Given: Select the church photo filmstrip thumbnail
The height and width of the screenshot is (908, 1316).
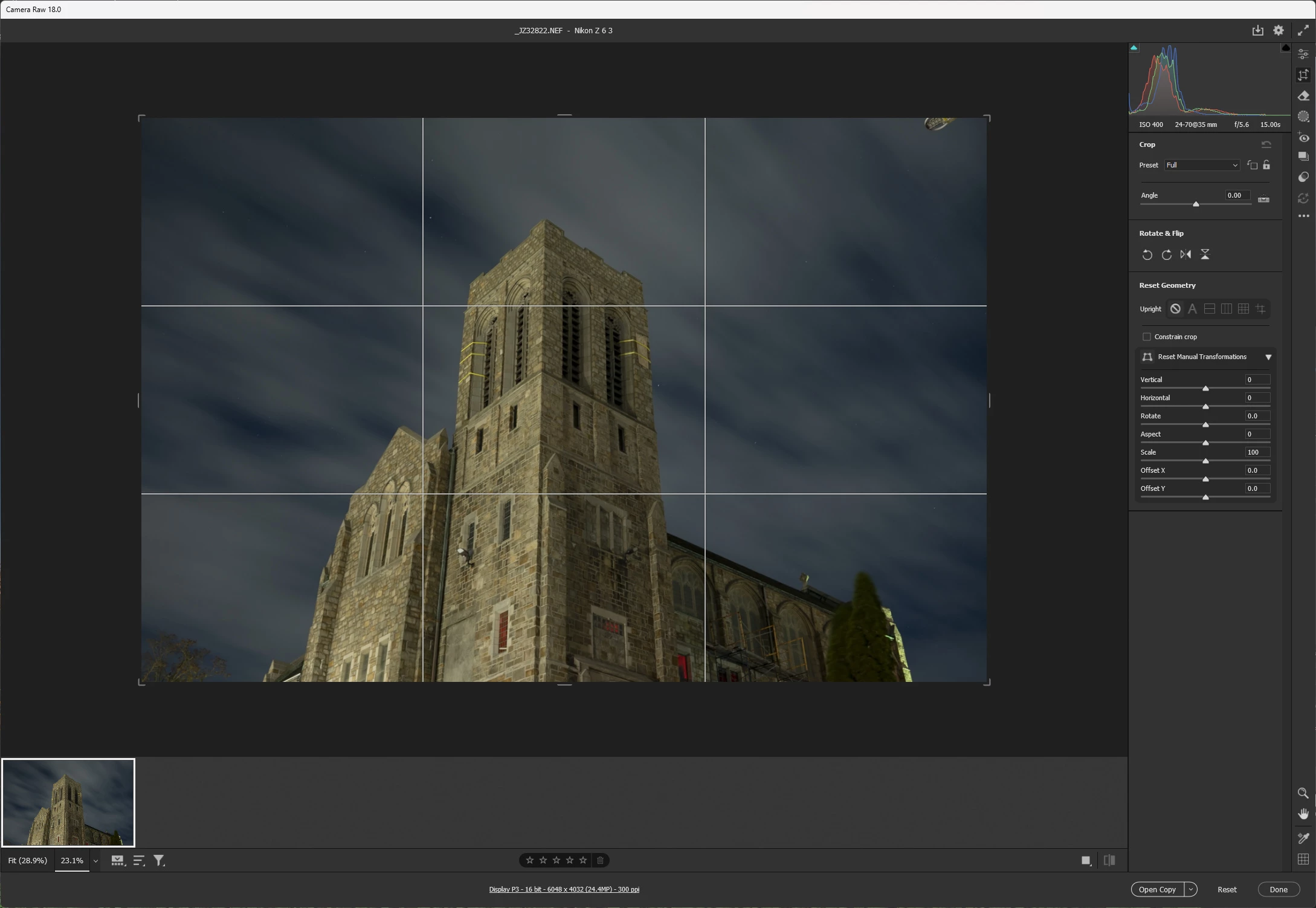Looking at the screenshot, I should tap(68, 802).
